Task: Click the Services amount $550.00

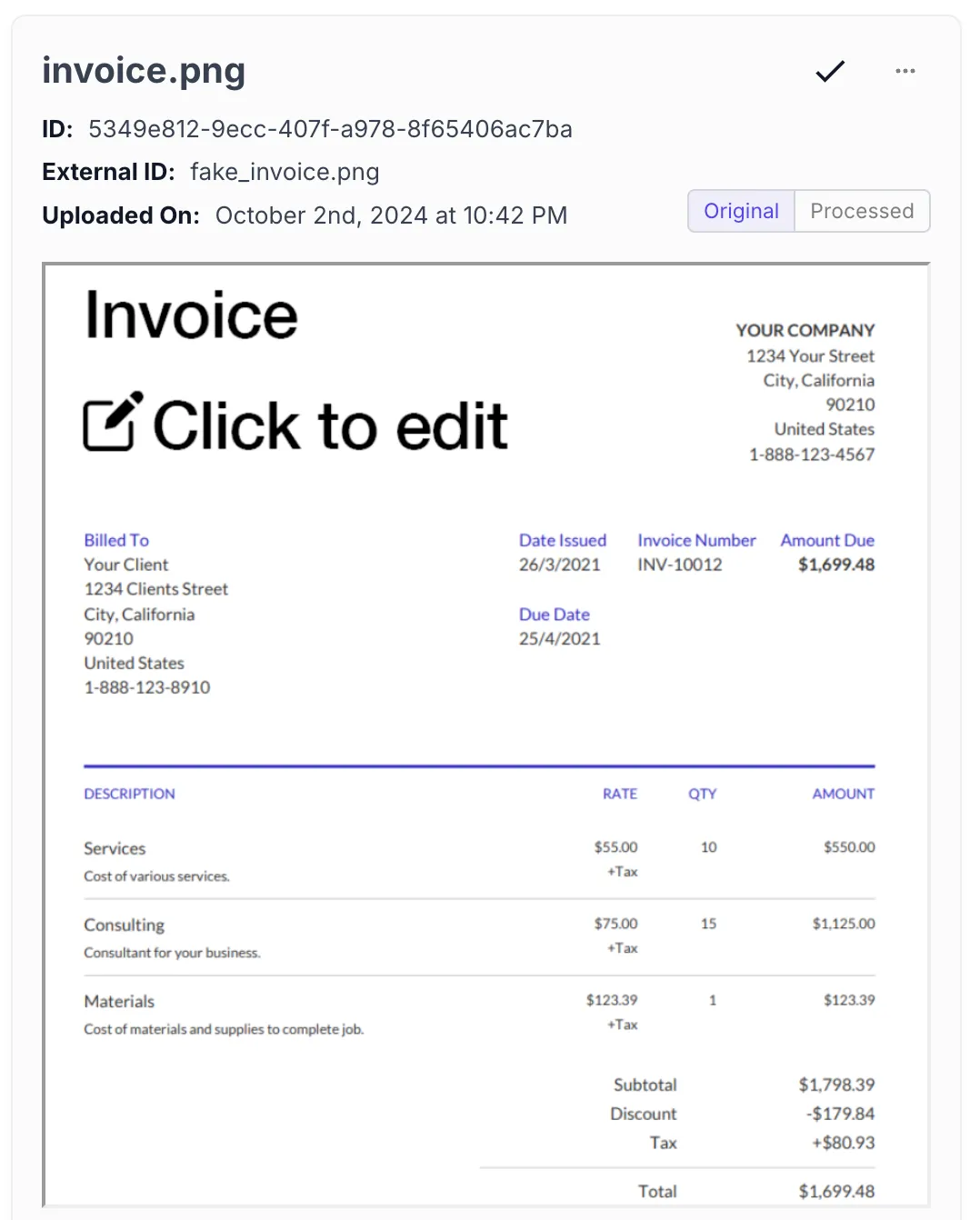Action: pyautogui.click(x=849, y=847)
